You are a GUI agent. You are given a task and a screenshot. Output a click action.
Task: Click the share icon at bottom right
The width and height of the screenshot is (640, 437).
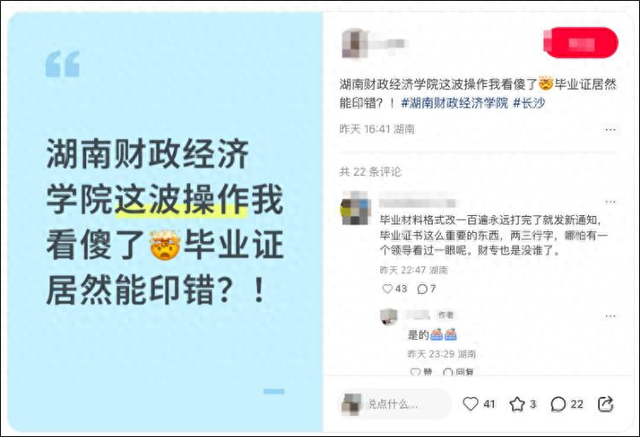click(605, 404)
